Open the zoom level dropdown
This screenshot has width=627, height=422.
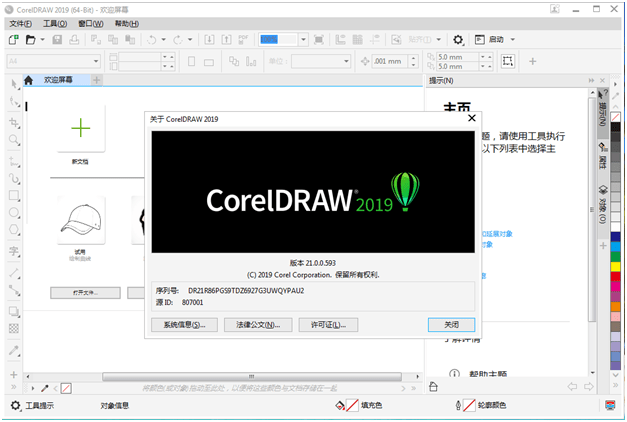pyautogui.click(x=304, y=40)
